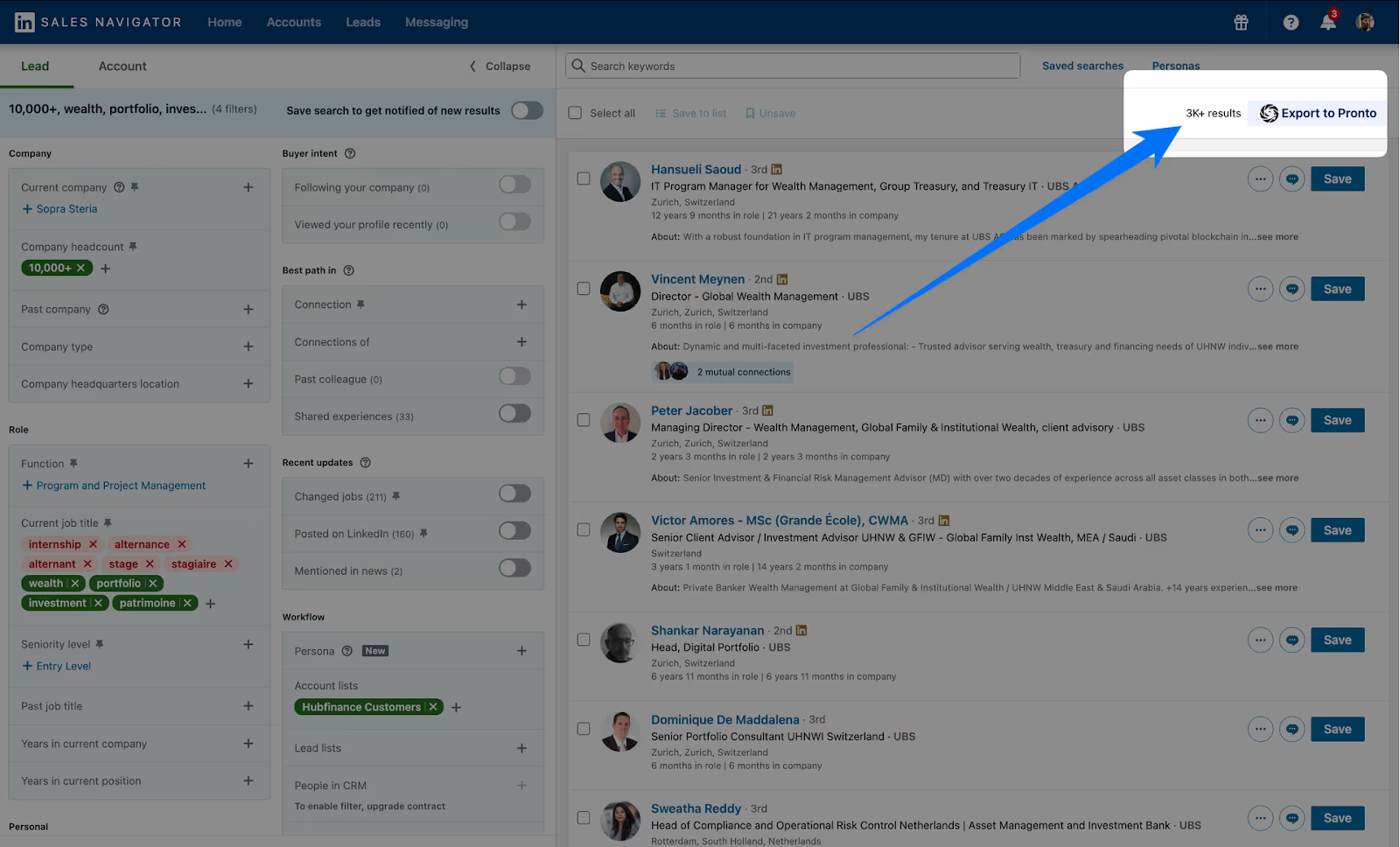Enable Following your company filter
Screen dimensions: 1400x847
point(514,185)
